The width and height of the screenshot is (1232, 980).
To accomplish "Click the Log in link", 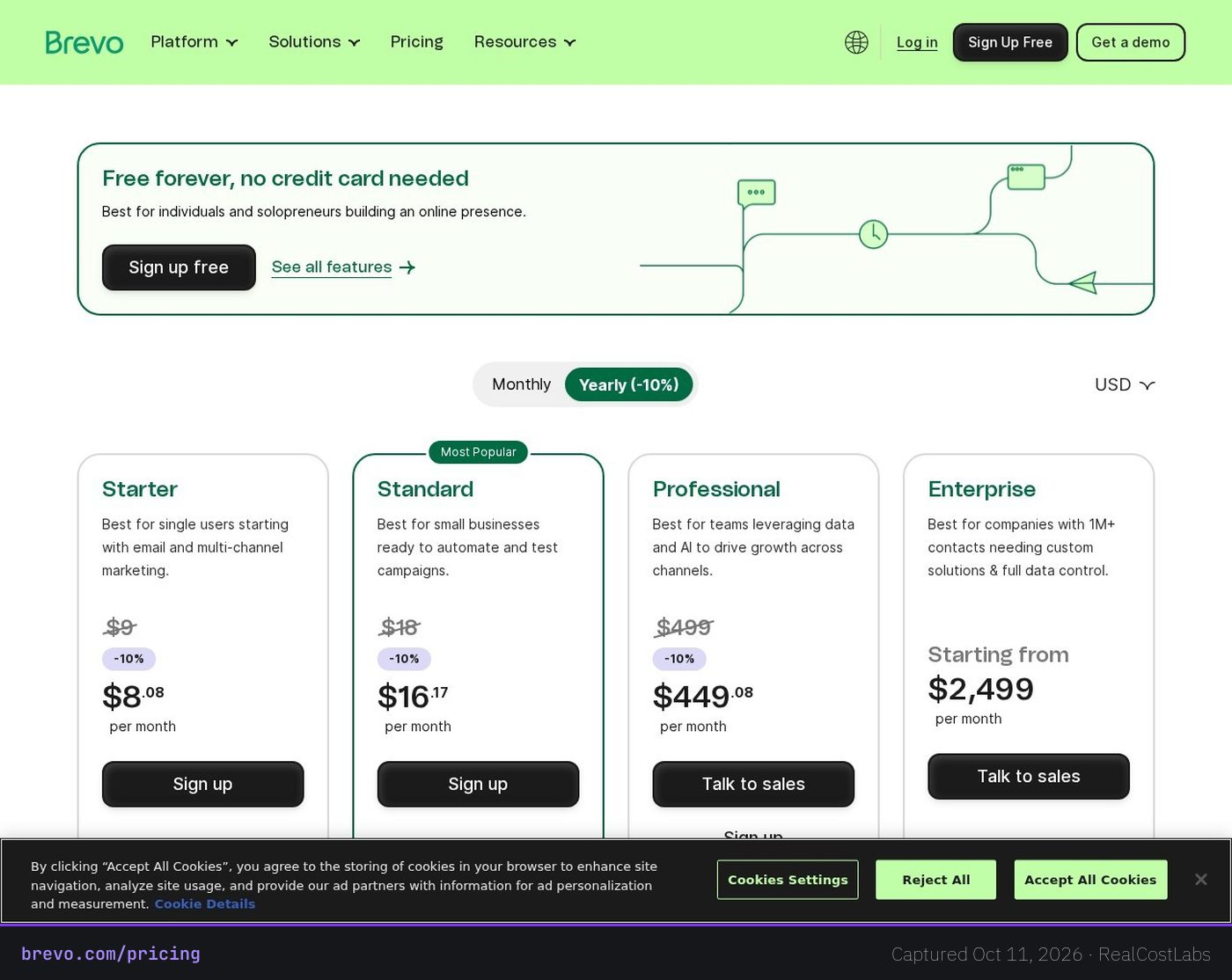I will (x=917, y=42).
